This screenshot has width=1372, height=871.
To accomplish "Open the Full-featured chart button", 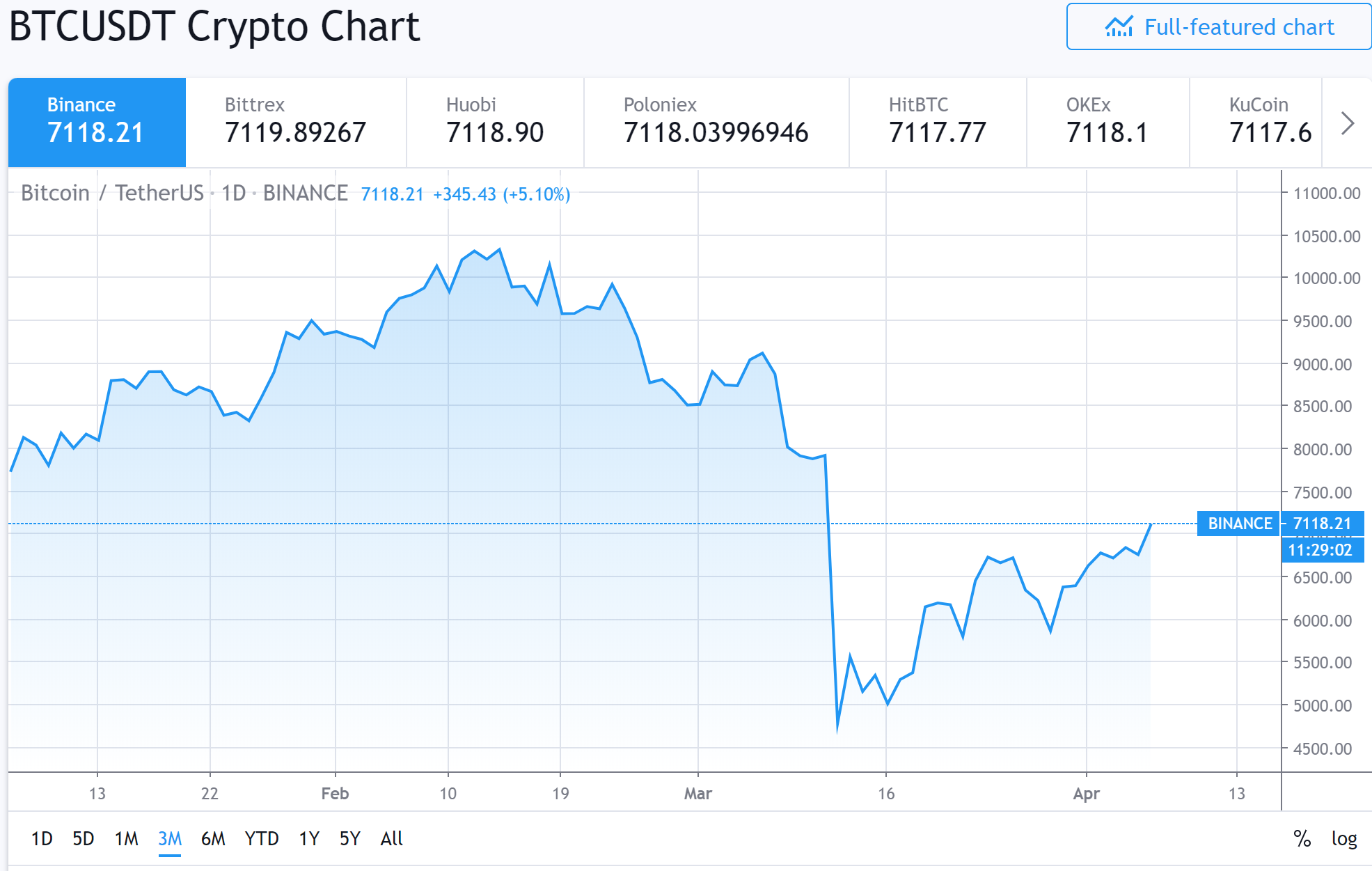I will pyautogui.click(x=1218, y=26).
